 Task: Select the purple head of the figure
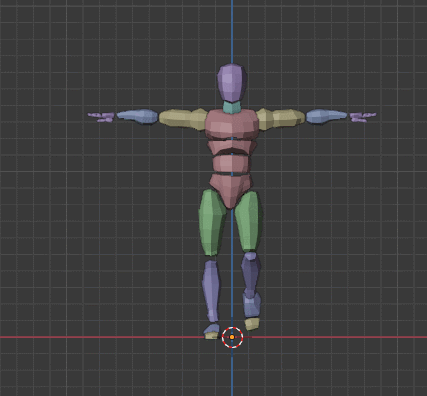pos(232,83)
